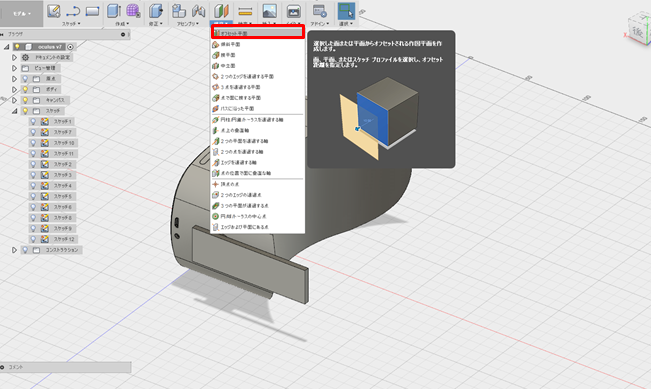The image size is (651, 389).
Task: Toggle visibility bulb of oculus v7 root
Action: pyautogui.click(x=17, y=47)
